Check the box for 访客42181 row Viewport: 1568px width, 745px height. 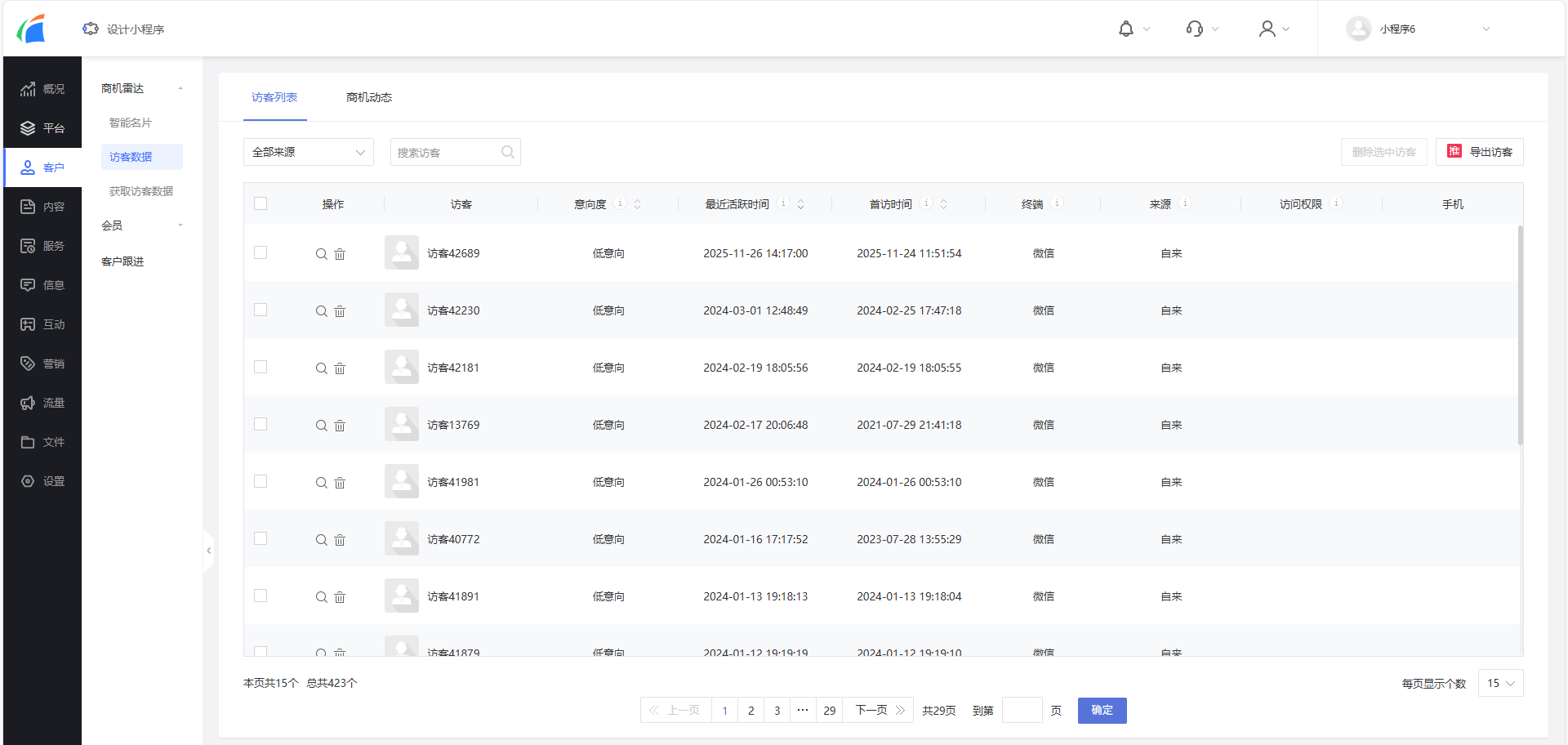[261, 367]
